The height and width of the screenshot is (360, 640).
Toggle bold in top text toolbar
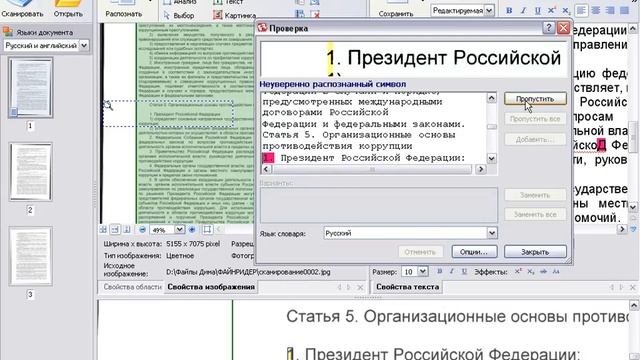point(509,11)
